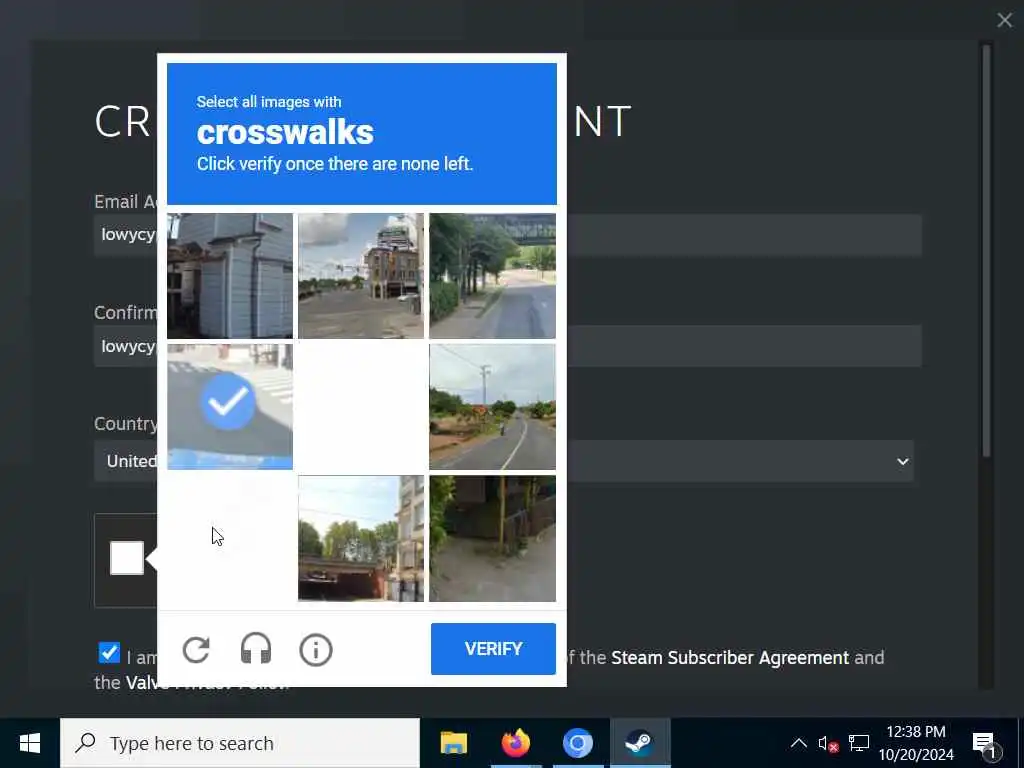Open File Explorer from the taskbar
This screenshot has height=768, width=1024.
click(454, 743)
